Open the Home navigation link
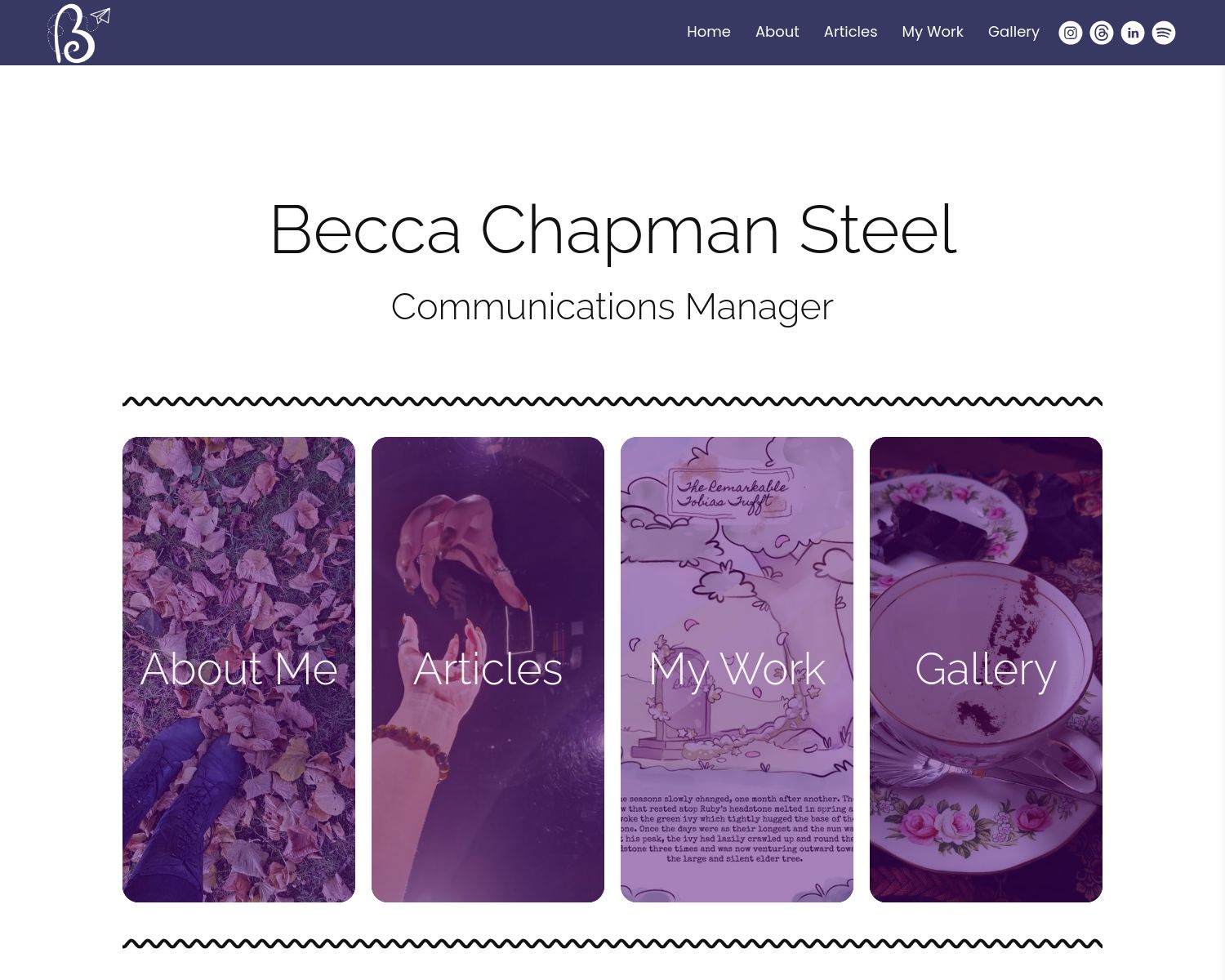Viewport: 1225px width, 980px height. (708, 32)
